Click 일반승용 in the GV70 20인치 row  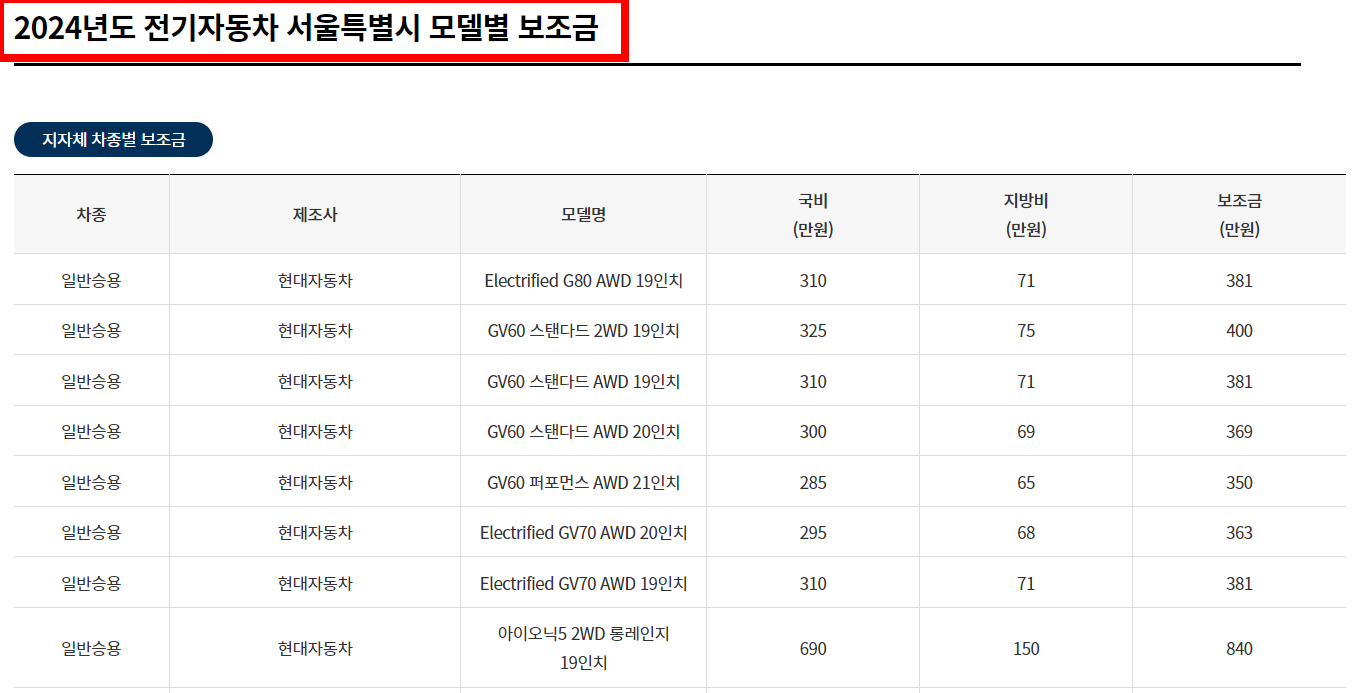tap(91, 533)
